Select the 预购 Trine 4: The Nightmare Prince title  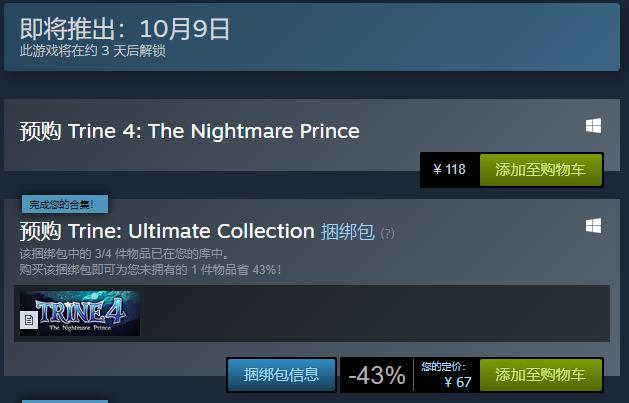(x=189, y=131)
